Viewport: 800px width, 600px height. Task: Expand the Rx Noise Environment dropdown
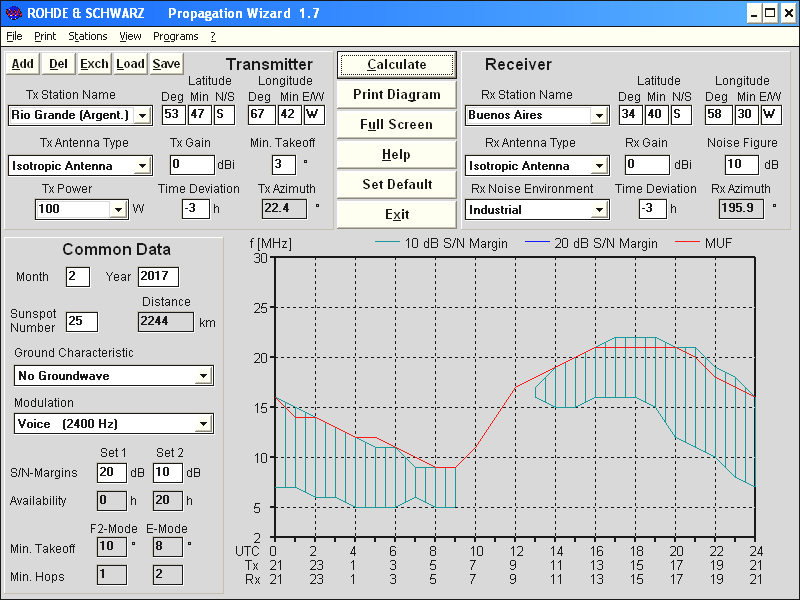599,210
